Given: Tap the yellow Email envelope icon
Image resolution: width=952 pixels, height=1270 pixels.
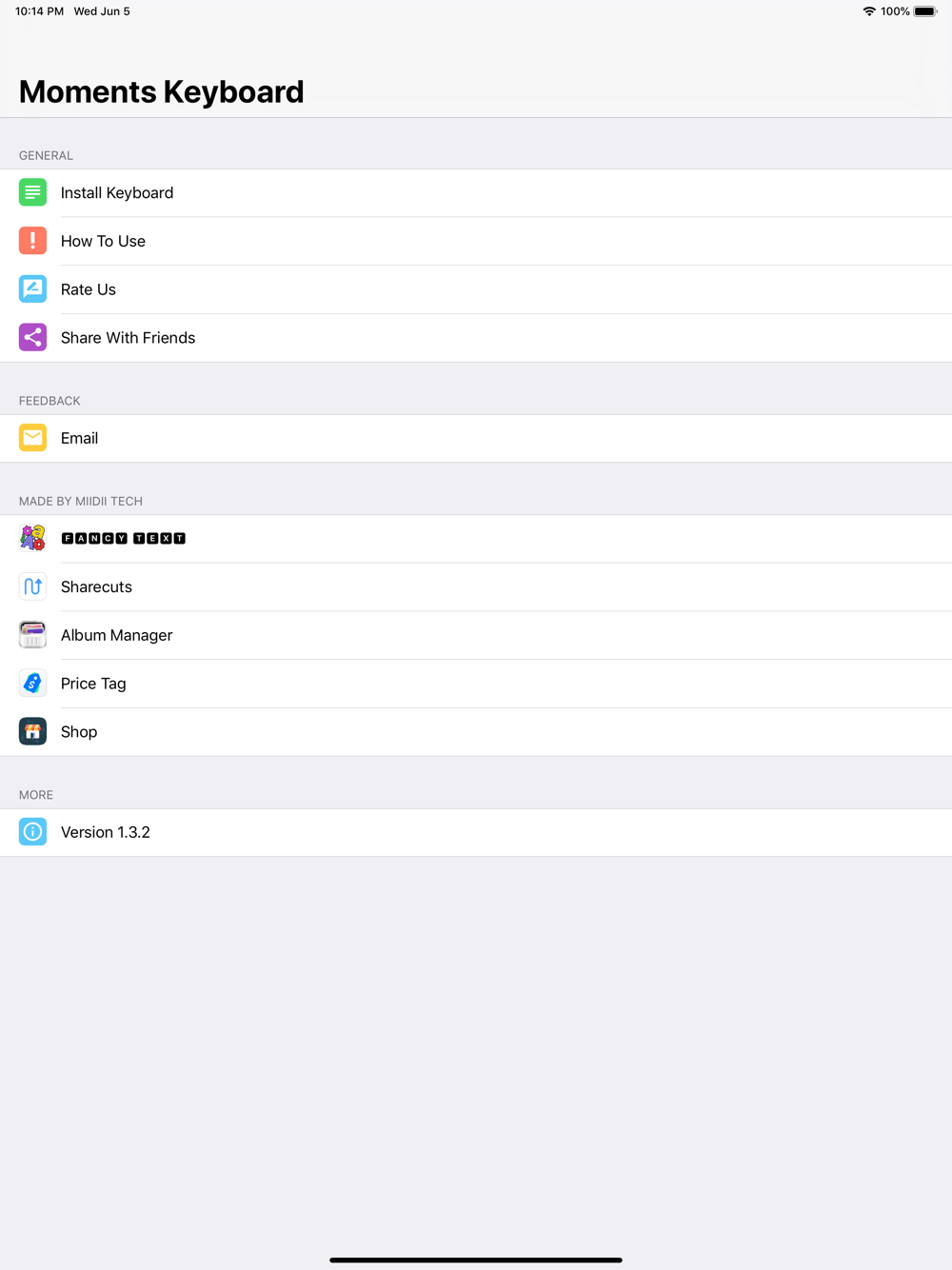Looking at the screenshot, I should (x=32, y=438).
